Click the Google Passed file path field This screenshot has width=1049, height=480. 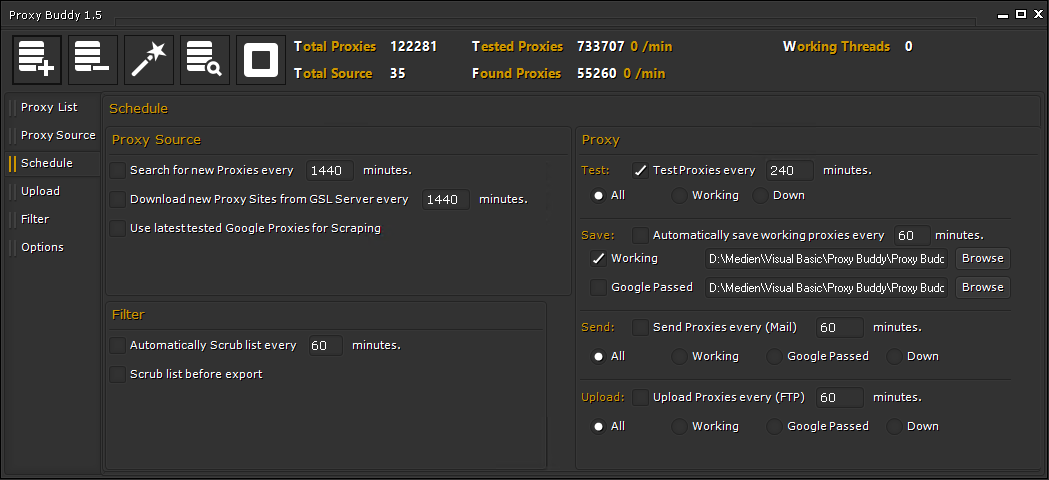(x=826, y=289)
